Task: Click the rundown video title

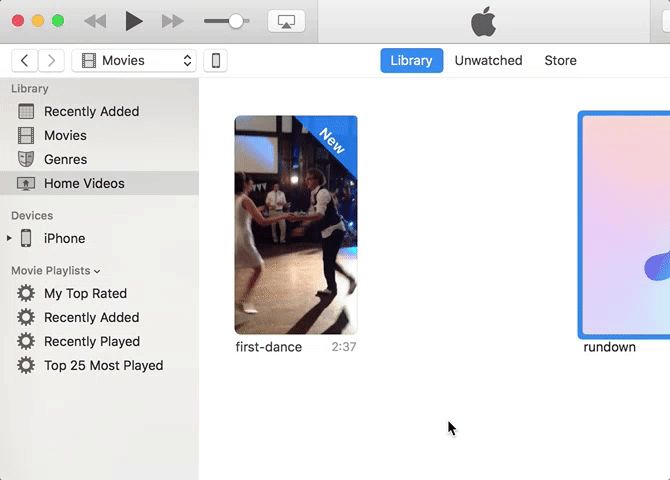Action: point(609,347)
